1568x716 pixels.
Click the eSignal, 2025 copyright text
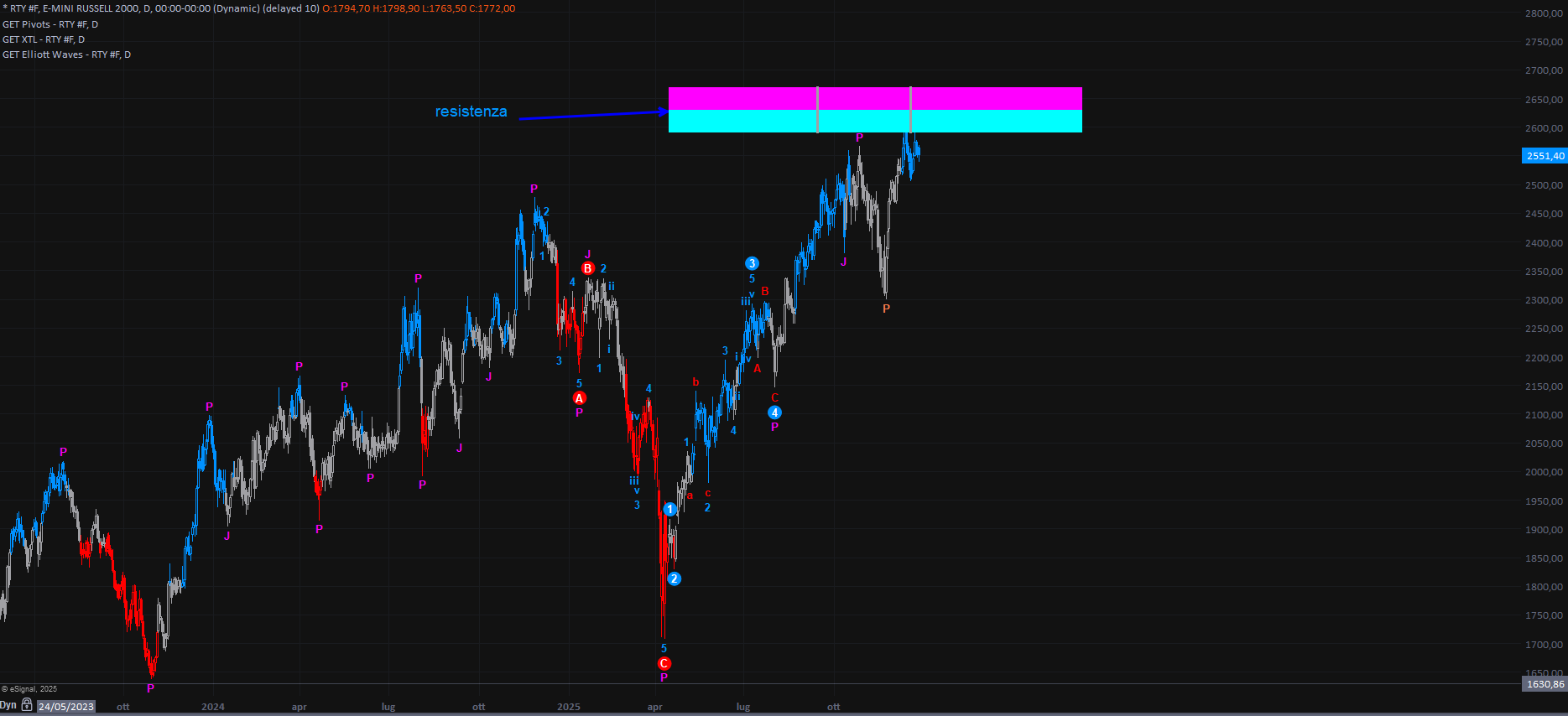pos(29,689)
